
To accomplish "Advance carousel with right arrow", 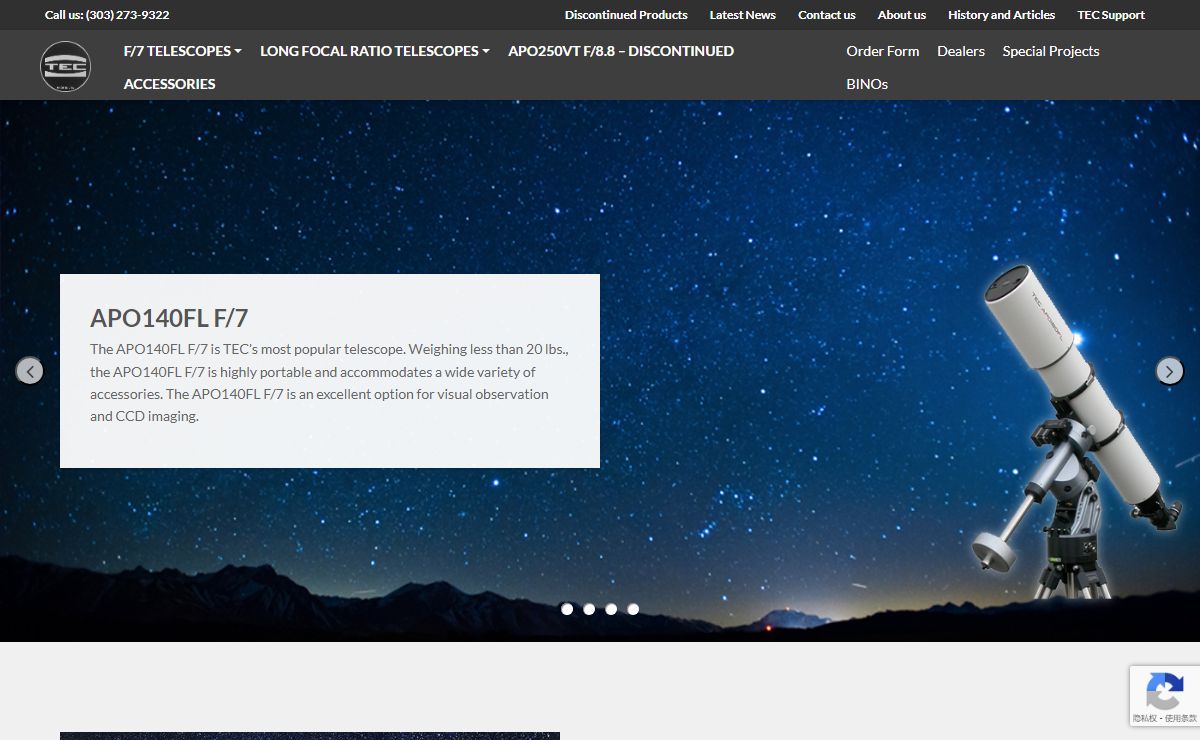I will tap(1170, 371).
